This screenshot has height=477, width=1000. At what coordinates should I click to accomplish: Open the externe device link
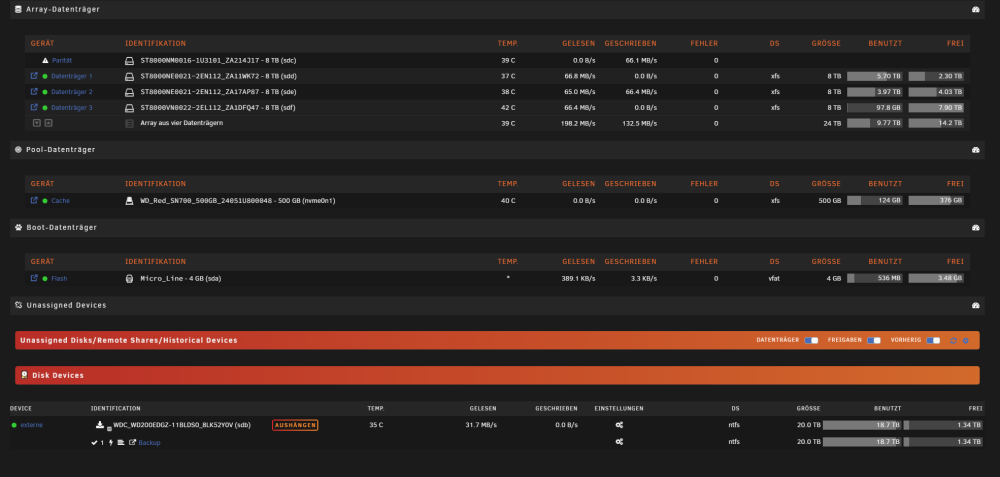pyautogui.click(x=31, y=425)
